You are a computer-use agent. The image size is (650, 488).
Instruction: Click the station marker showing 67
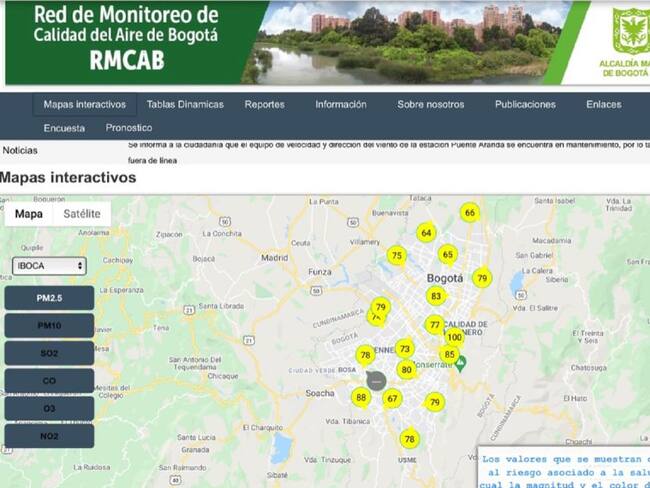coord(392,399)
